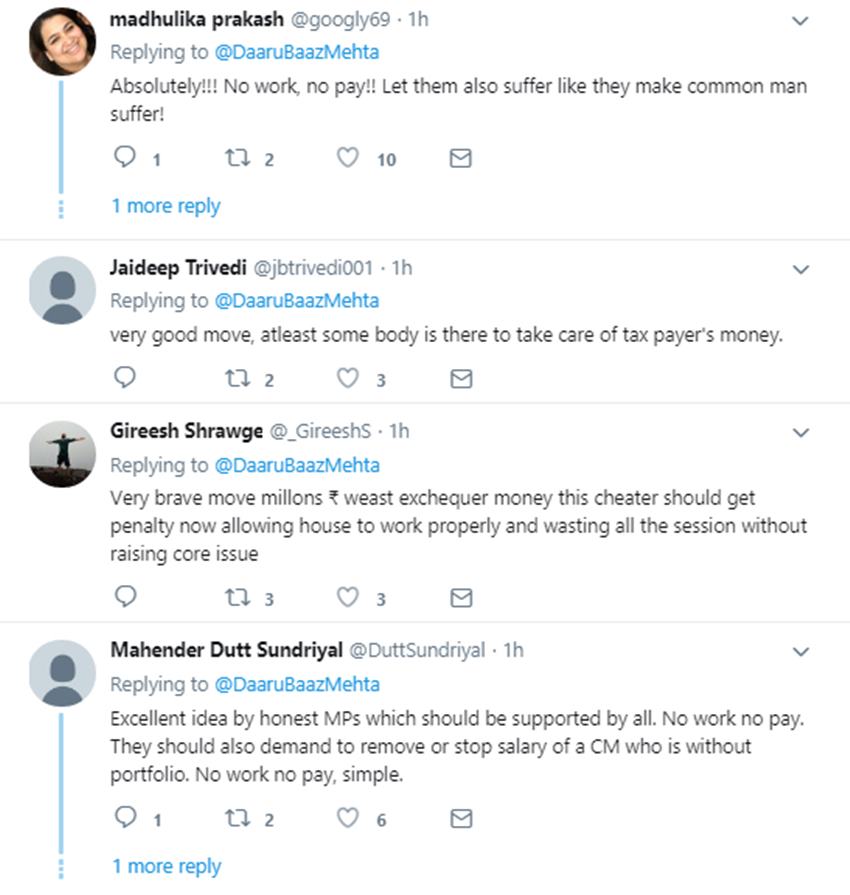Open dropdown menu on Jaideep Trivedi's tweet
This screenshot has width=850, height=895.
click(x=801, y=269)
